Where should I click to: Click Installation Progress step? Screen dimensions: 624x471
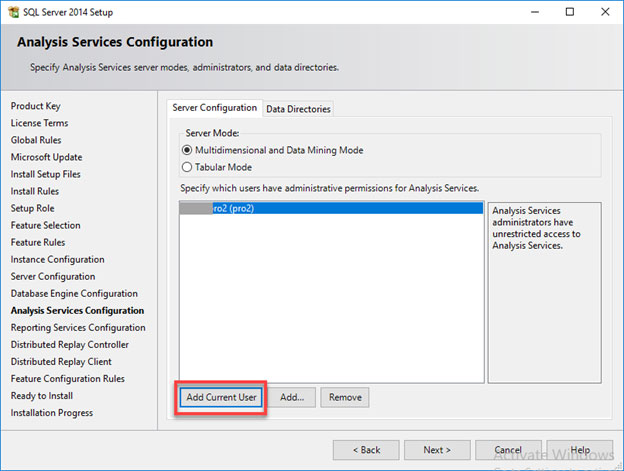(x=52, y=413)
